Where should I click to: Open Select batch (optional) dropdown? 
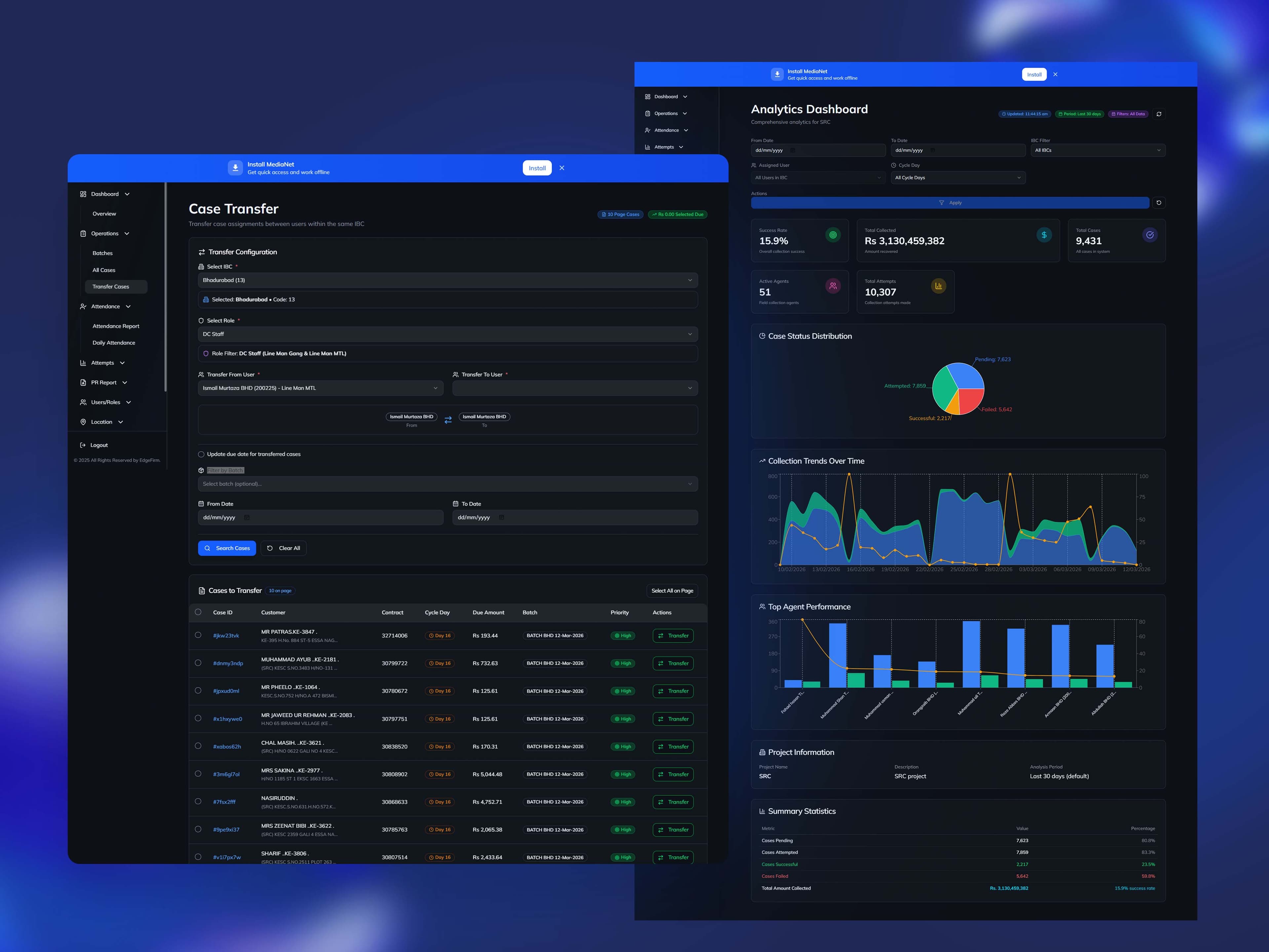(x=447, y=484)
